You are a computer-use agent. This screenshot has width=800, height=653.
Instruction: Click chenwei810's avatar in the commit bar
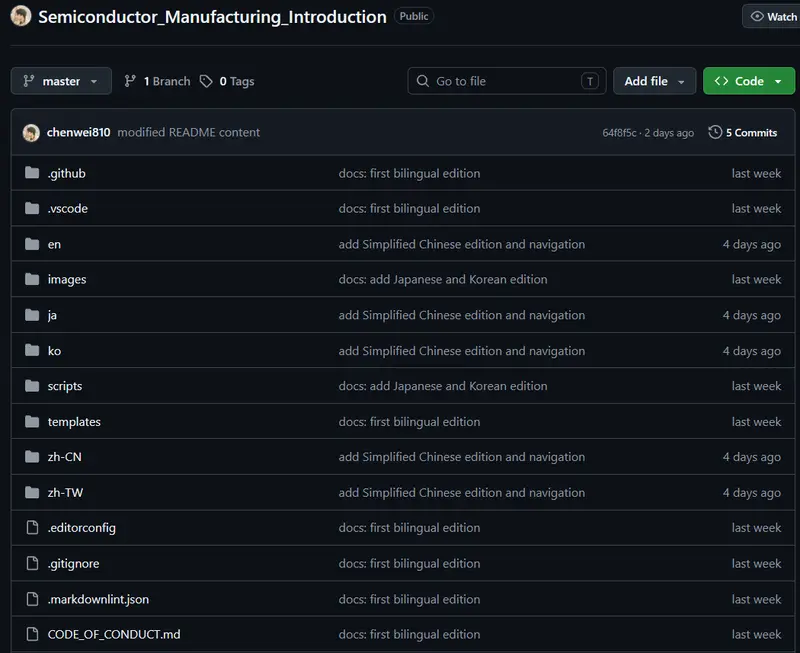click(31, 133)
